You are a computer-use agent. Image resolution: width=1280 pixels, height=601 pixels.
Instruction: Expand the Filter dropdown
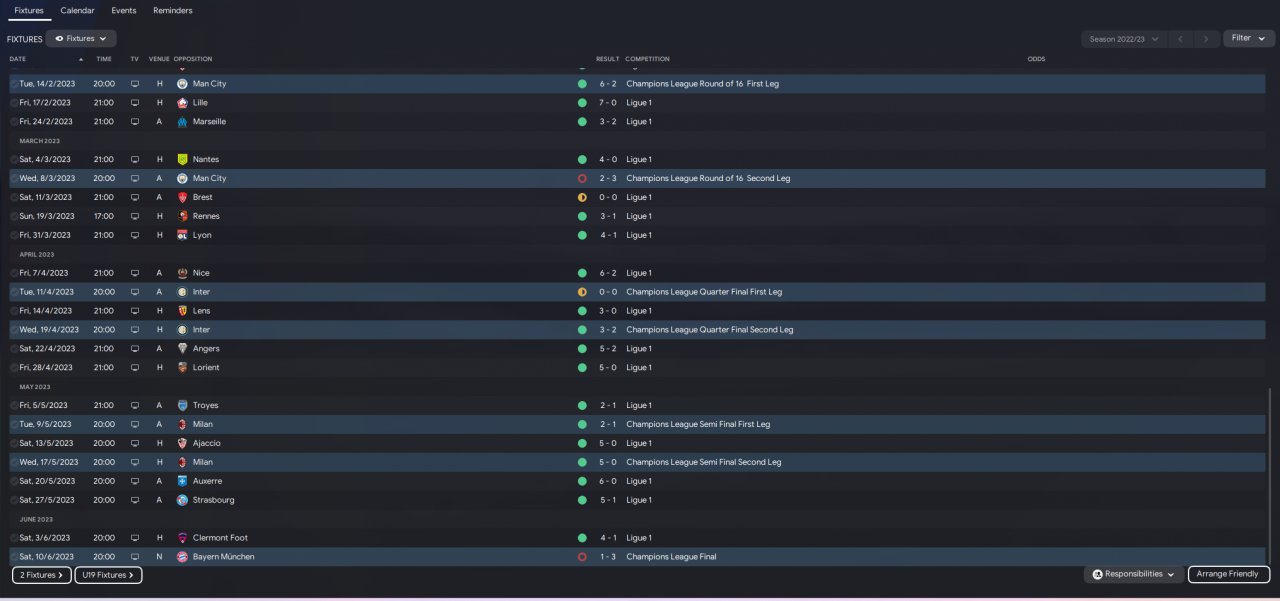tap(1248, 39)
